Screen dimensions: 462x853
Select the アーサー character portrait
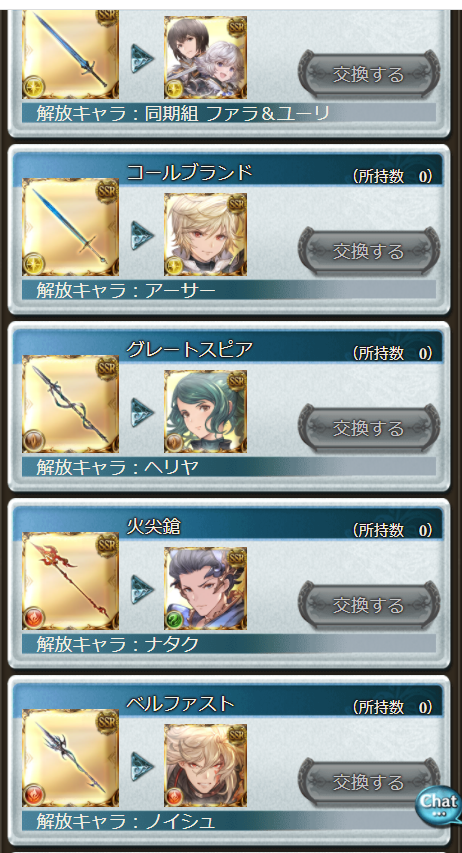tap(205, 234)
